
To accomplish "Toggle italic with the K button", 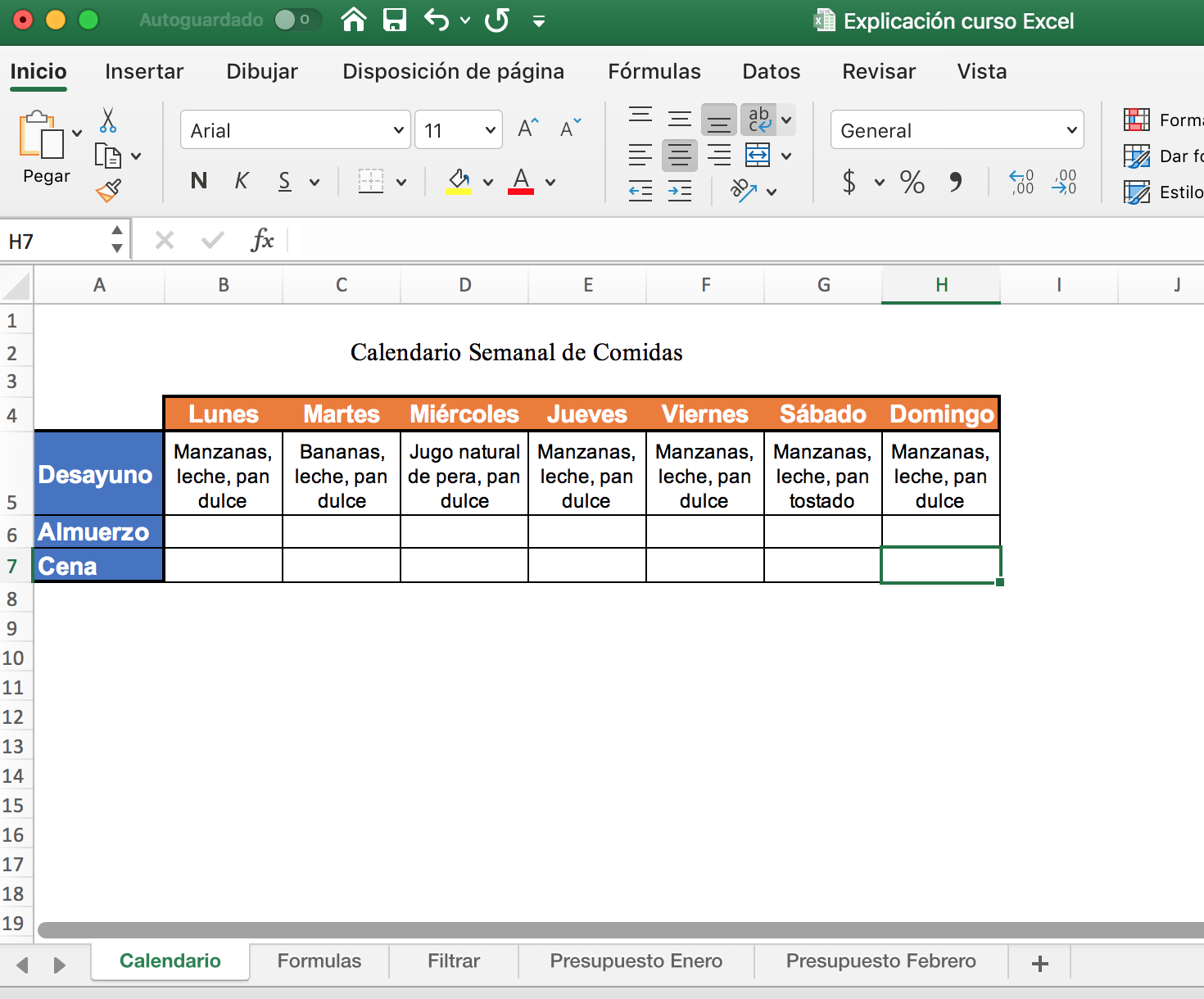I will point(242,181).
